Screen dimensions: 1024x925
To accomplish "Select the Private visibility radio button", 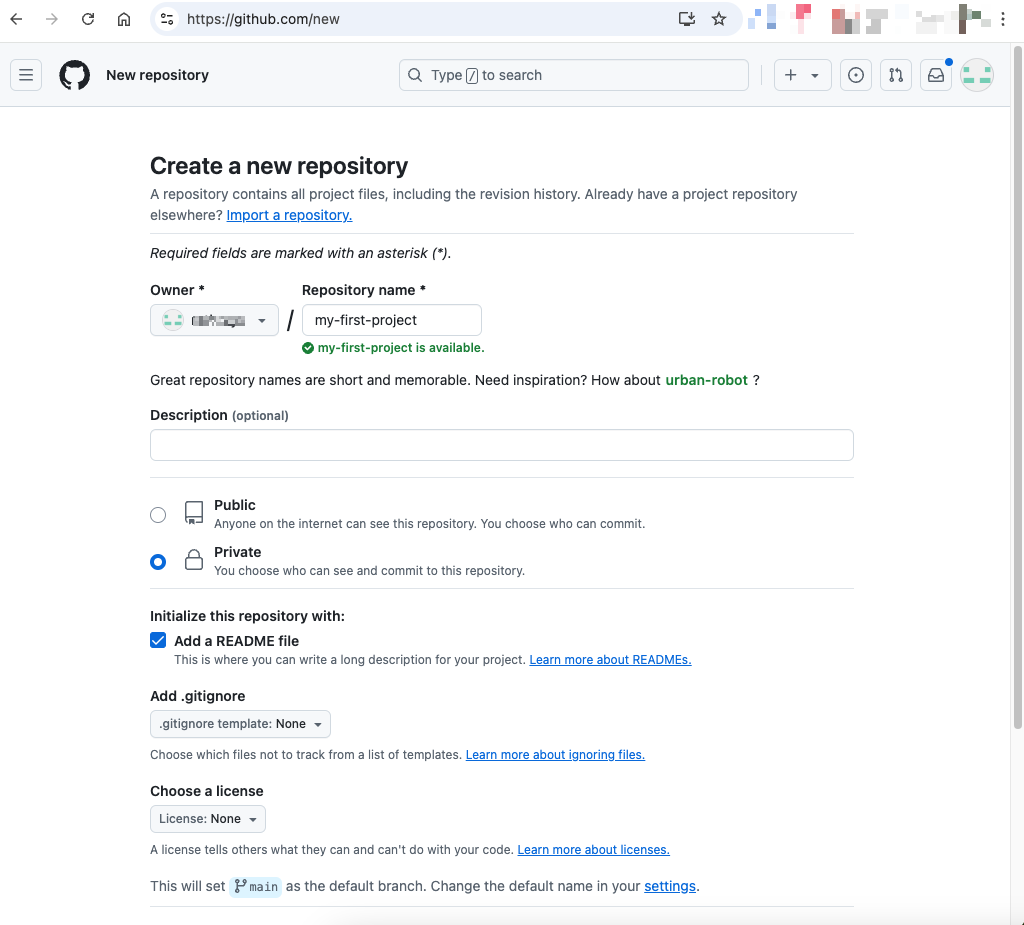I will [158, 562].
